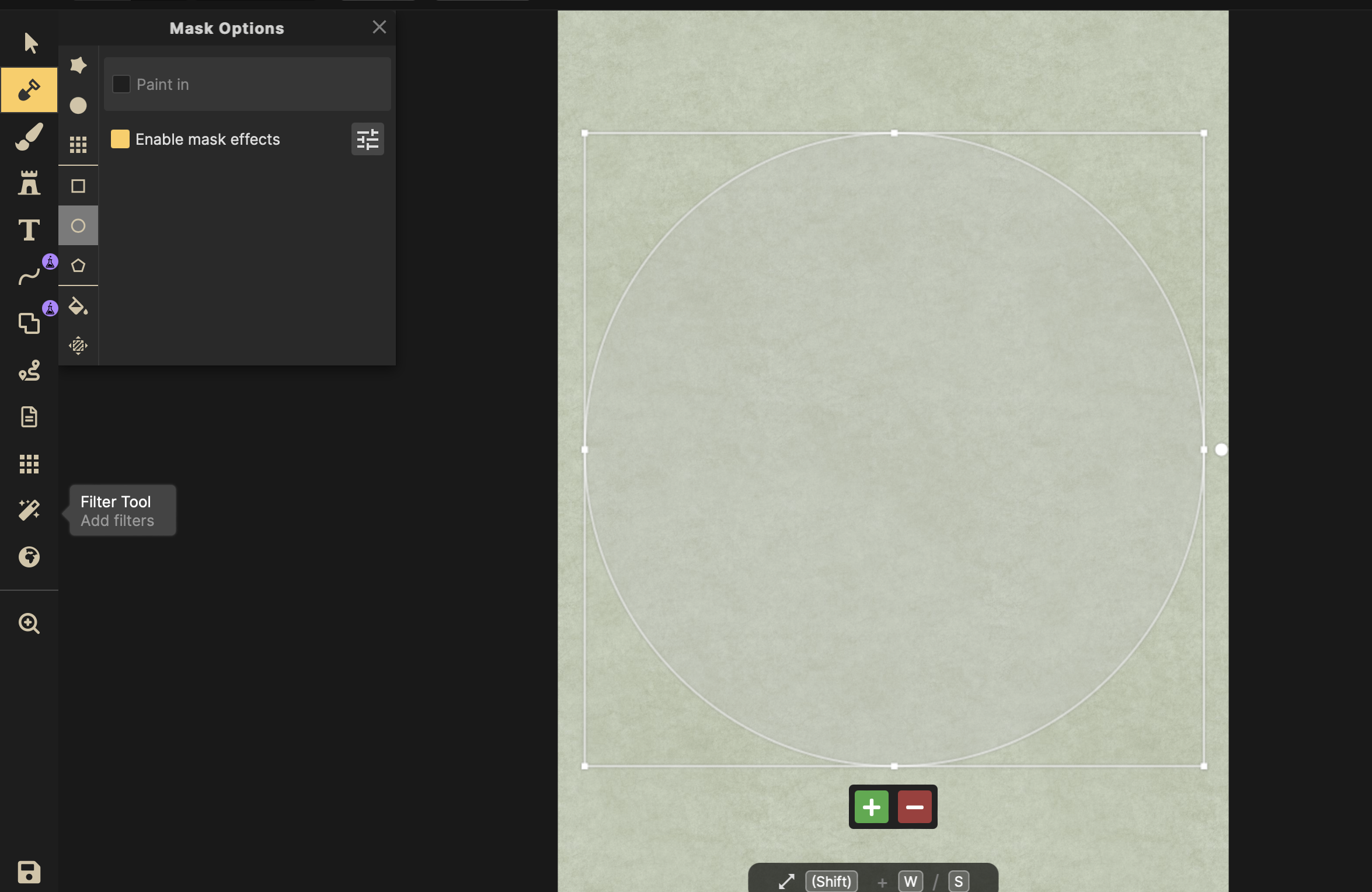Choose the curved path tool
The width and height of the screenshot is (1372, 892).
click(29, 277)
